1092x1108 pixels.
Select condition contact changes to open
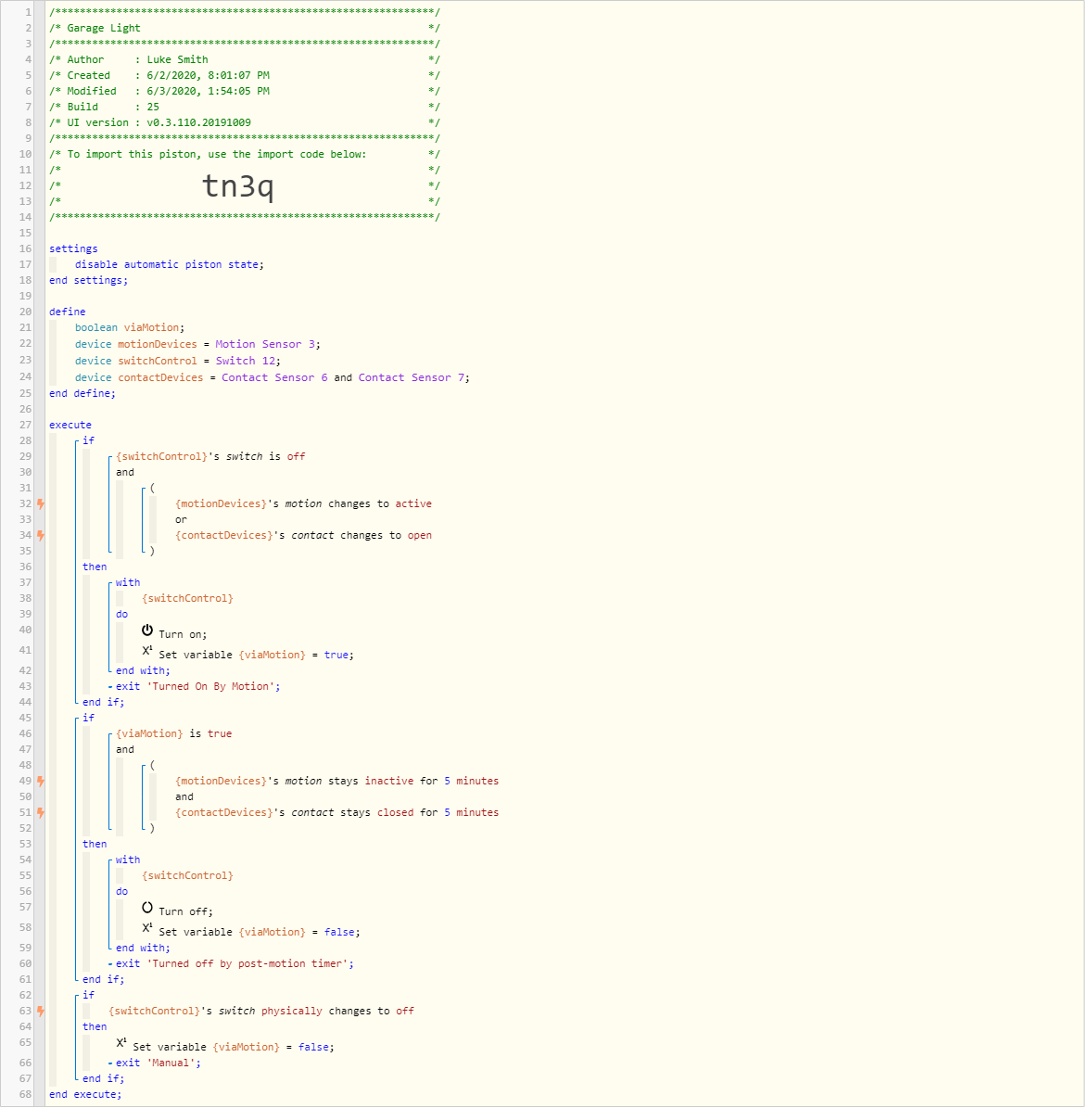(x=304, y=536)
